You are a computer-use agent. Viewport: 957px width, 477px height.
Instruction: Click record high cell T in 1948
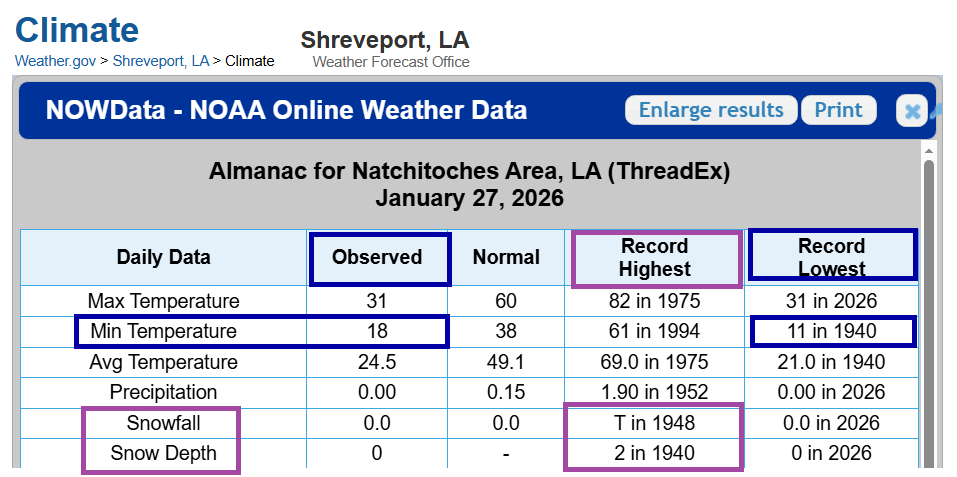654,423
